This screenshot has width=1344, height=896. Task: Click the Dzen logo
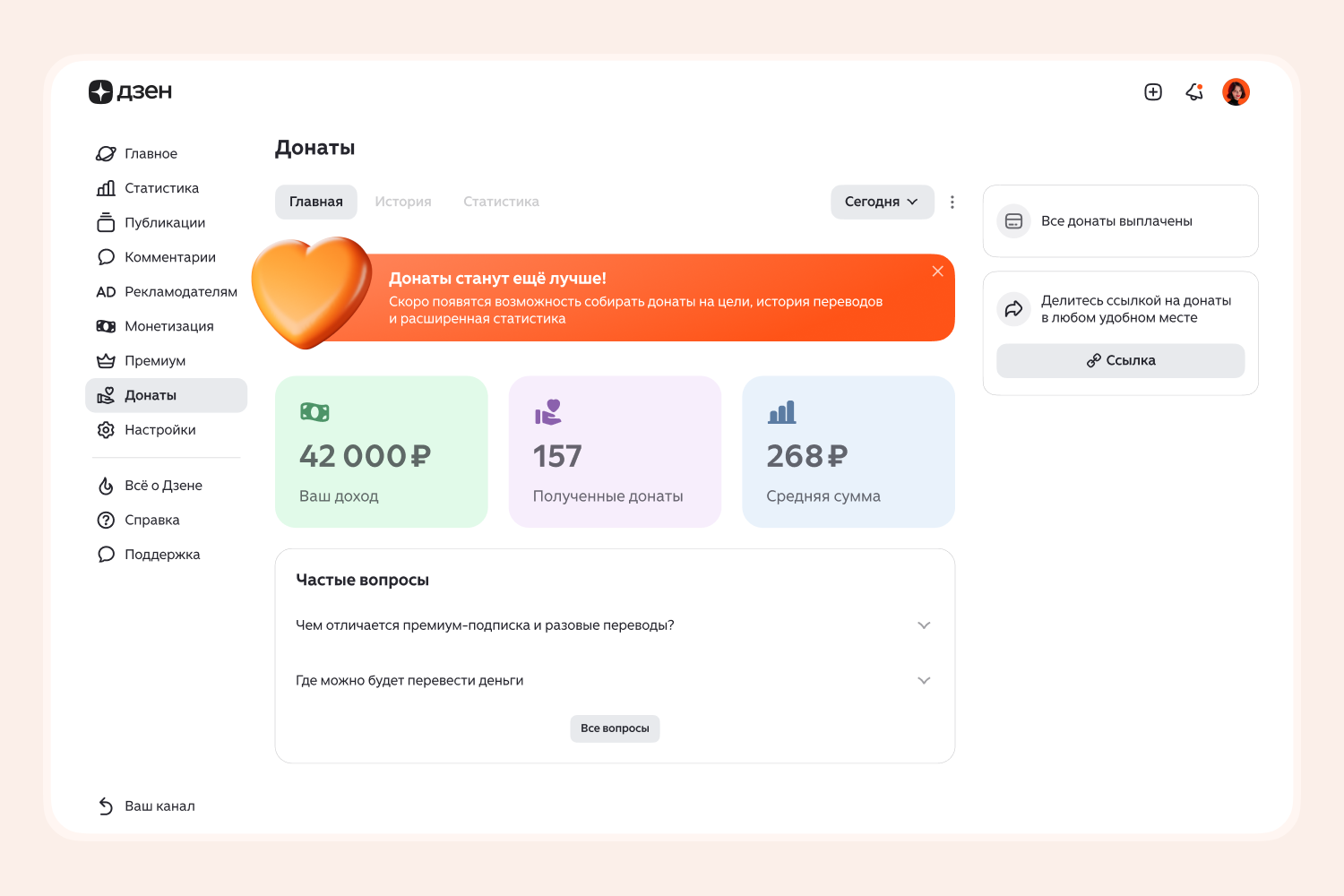point(130,91)
